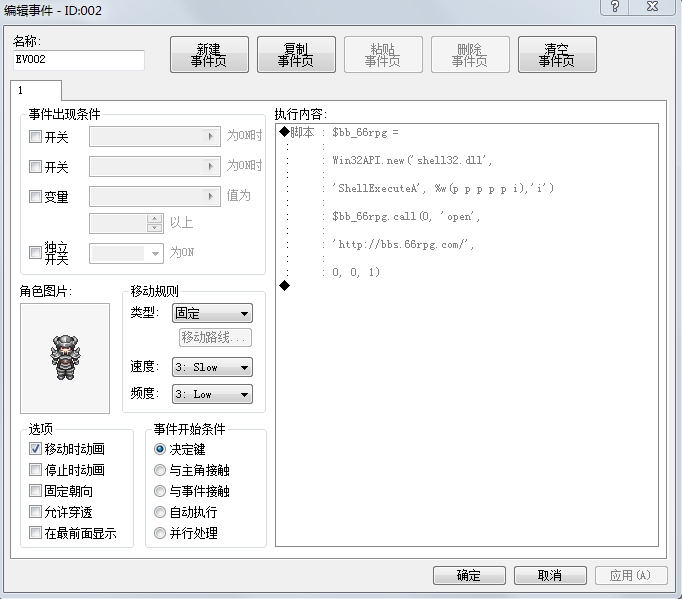Select the 决定键 trigger radio button

point(160,449)
